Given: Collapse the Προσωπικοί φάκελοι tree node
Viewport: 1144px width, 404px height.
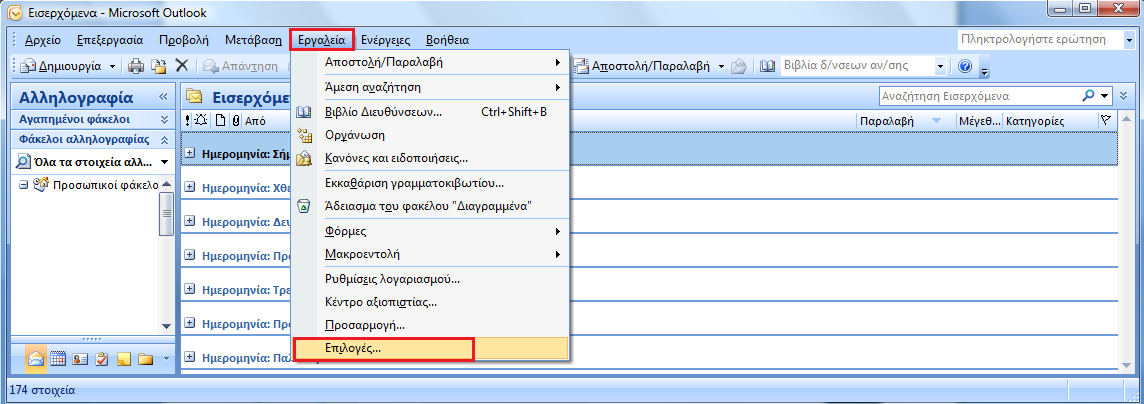Looking at the screenshot, I should click(x=23, y=185).
